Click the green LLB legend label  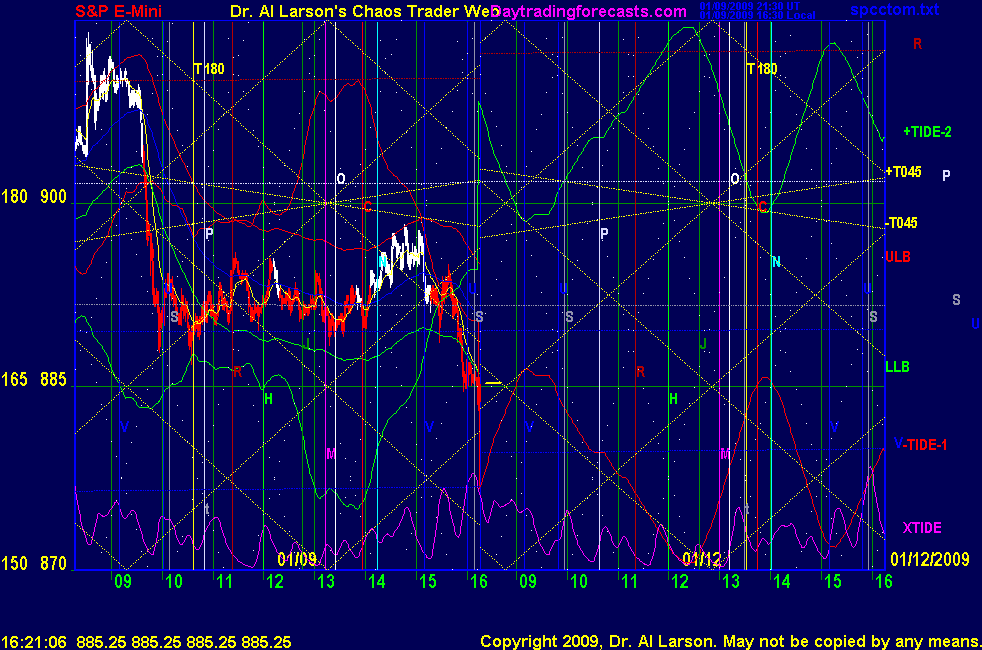click(x=897, y=367)
